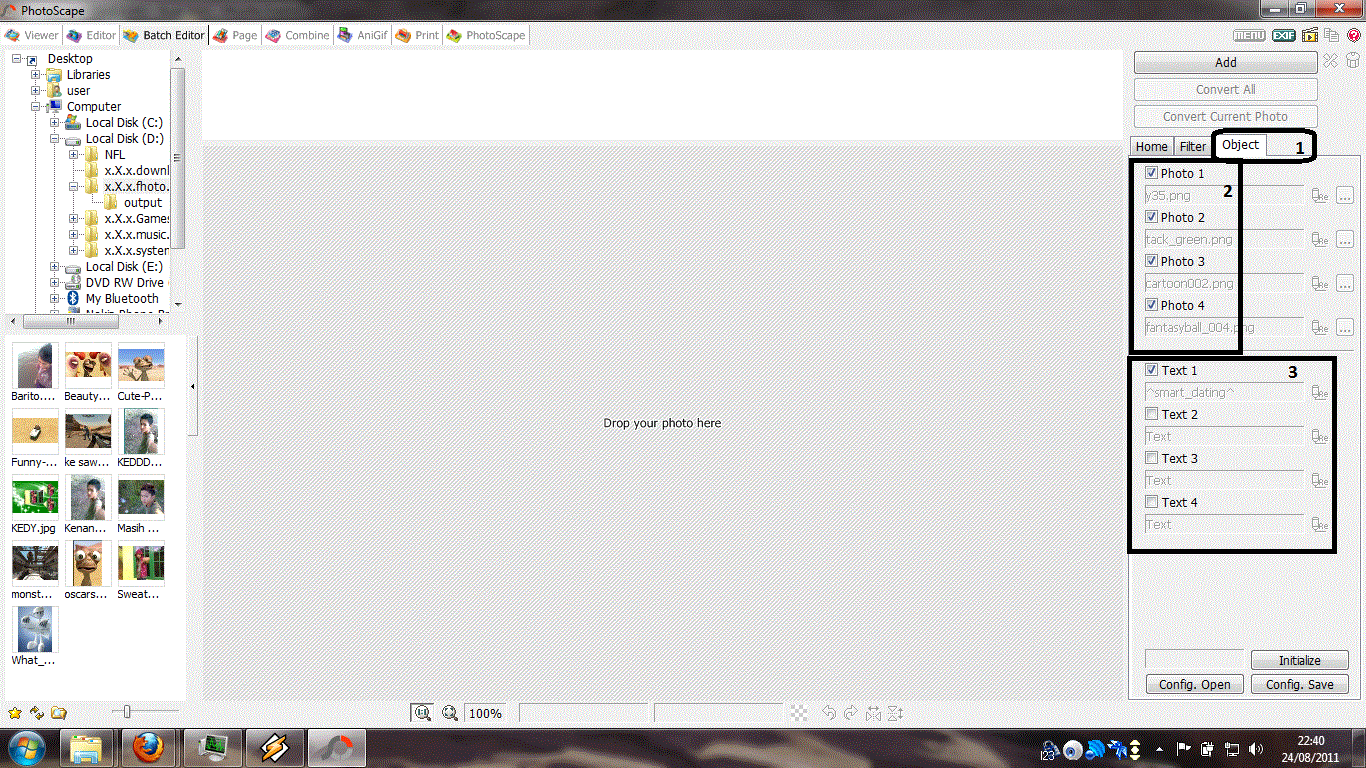1366x768 pixels.
Task: Click the explore folder icon
Action: (x=59, y=713)
